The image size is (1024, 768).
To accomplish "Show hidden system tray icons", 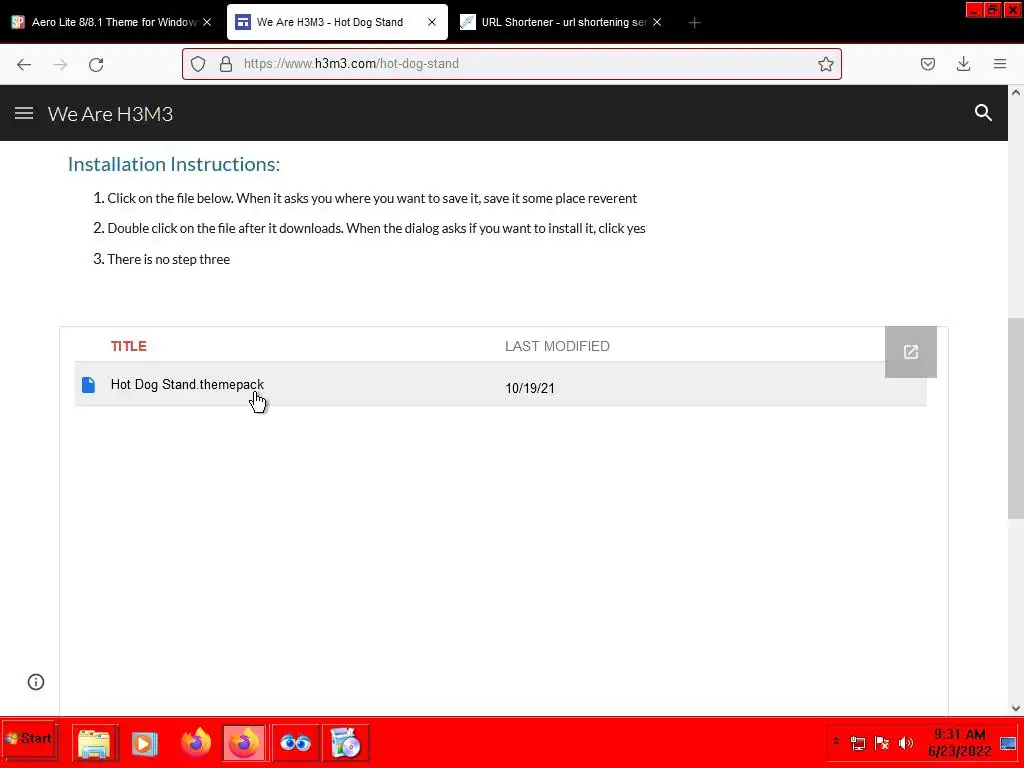I will (836, 742).
